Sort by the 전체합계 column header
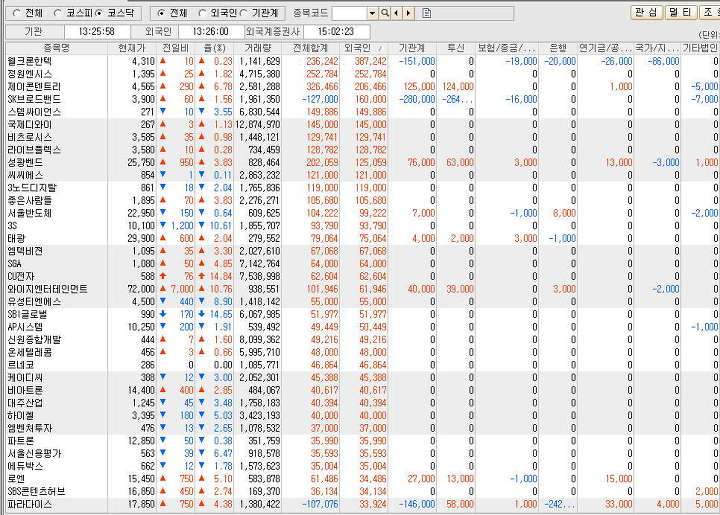 pyautogui.click(x=311, y=48)
